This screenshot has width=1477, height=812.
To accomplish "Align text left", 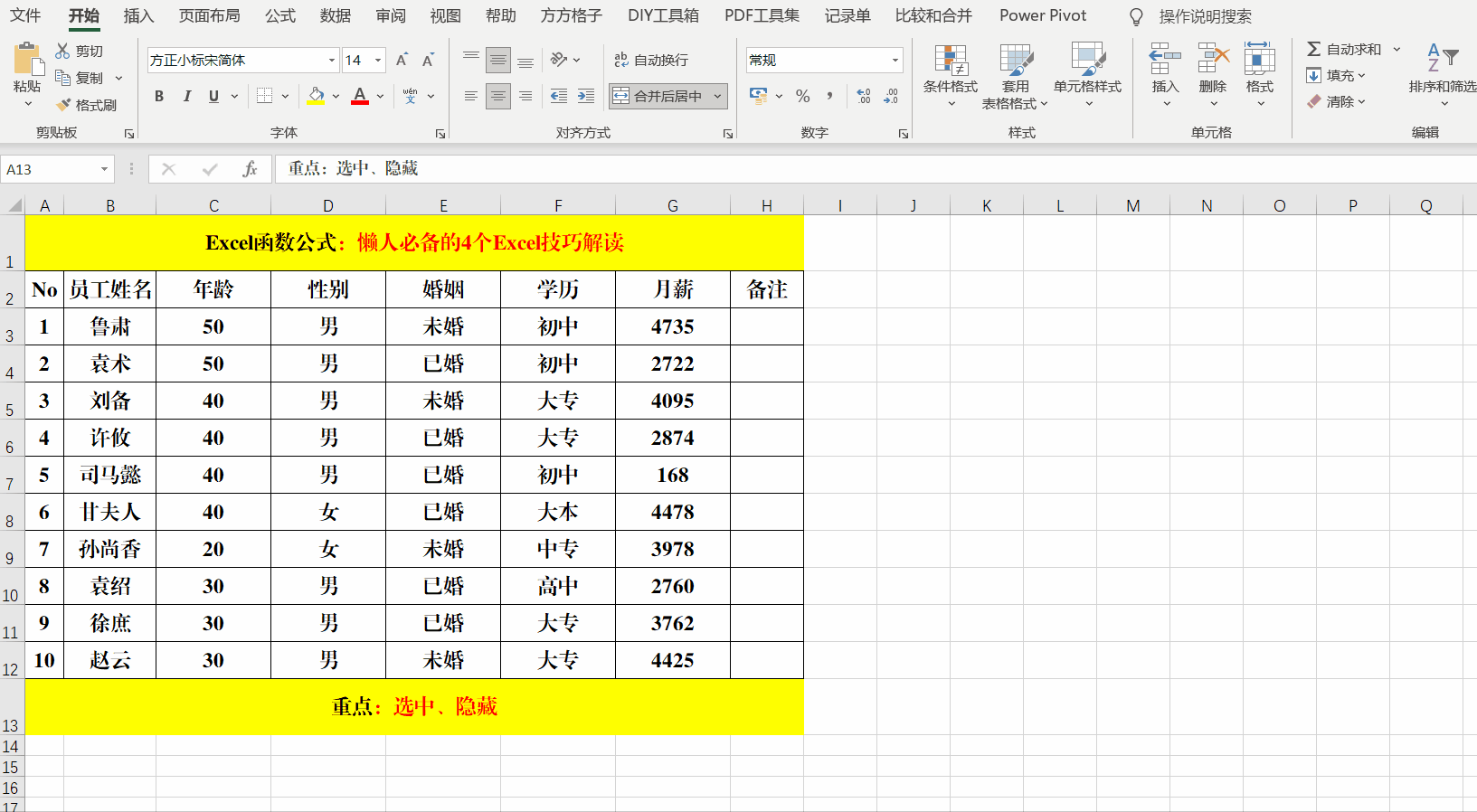I will [471, 96].
